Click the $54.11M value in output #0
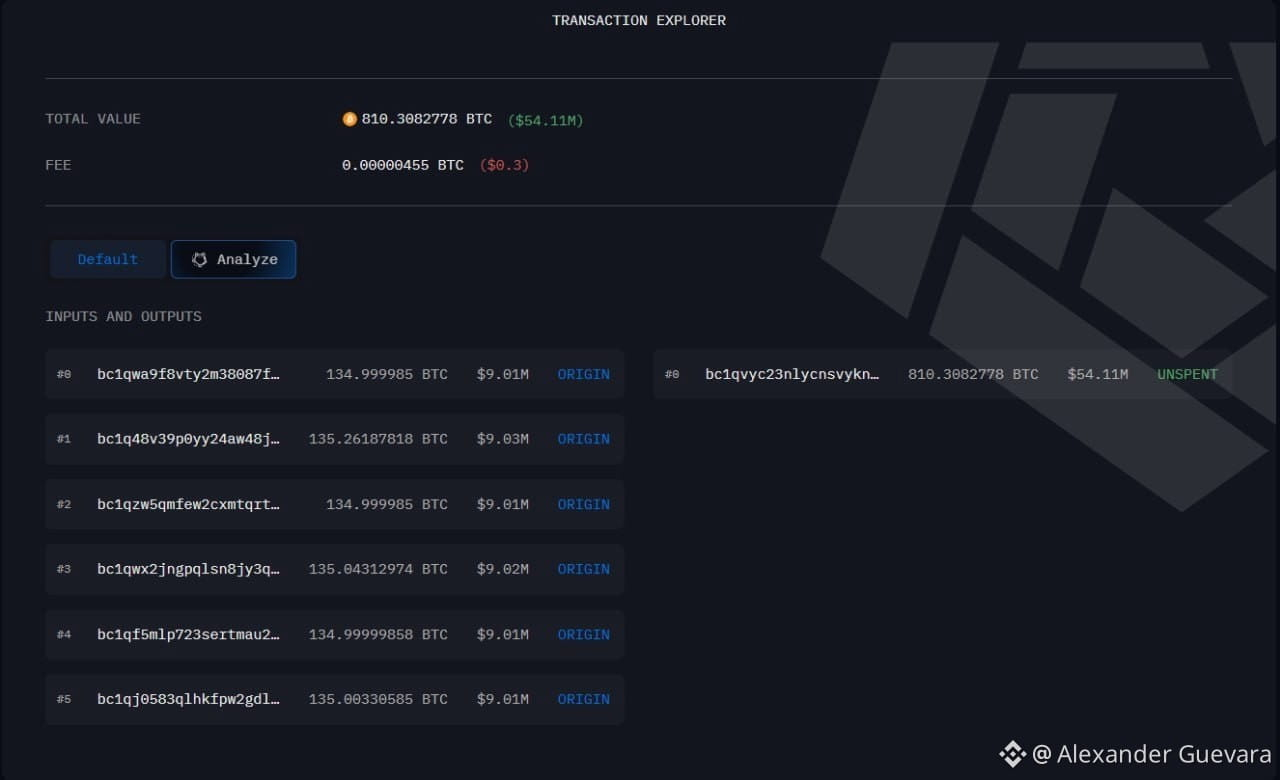 [x=1098, y=374]
